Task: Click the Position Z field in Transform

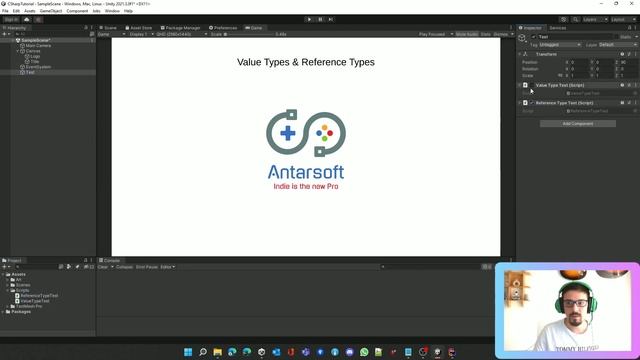Action: [629, 62]
